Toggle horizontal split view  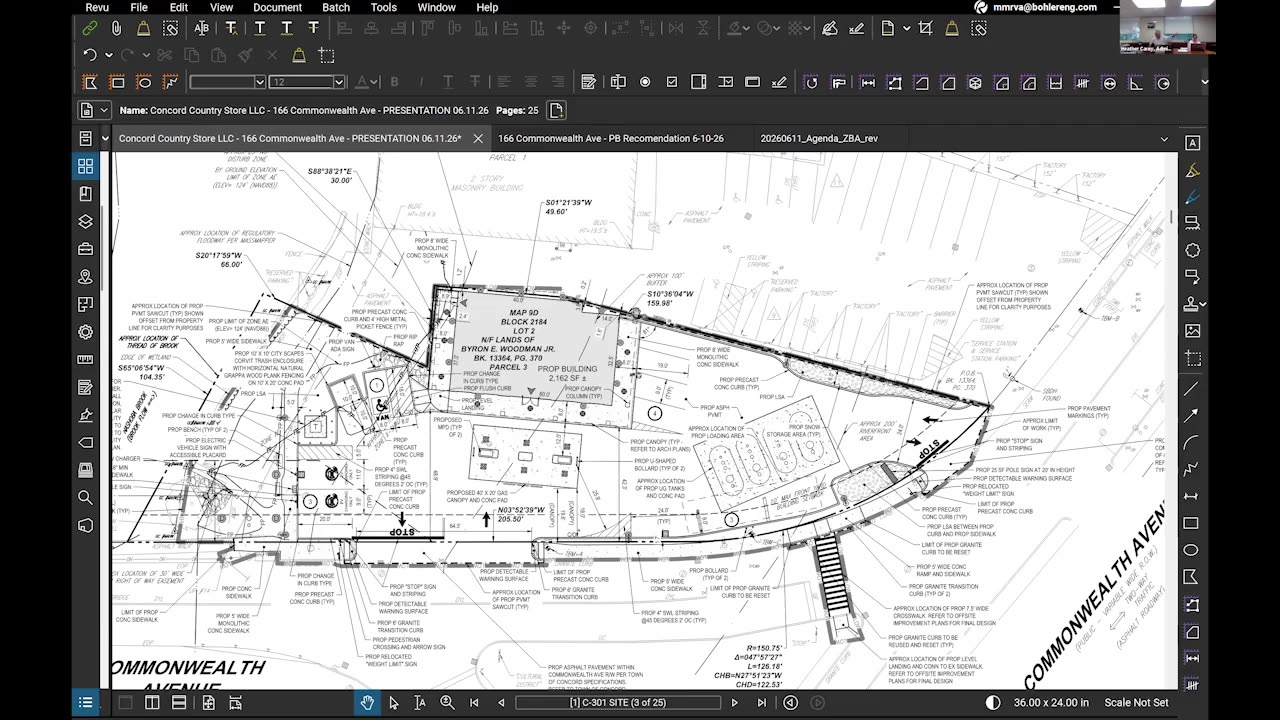tap(179, 703)
